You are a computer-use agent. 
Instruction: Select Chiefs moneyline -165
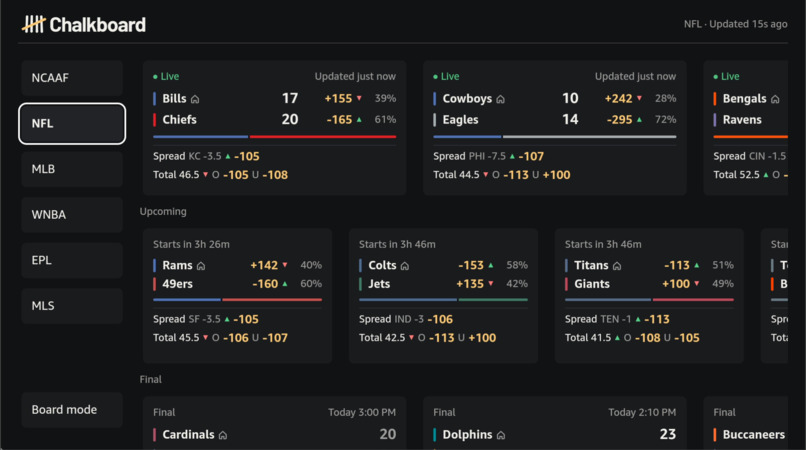point(339,119)
